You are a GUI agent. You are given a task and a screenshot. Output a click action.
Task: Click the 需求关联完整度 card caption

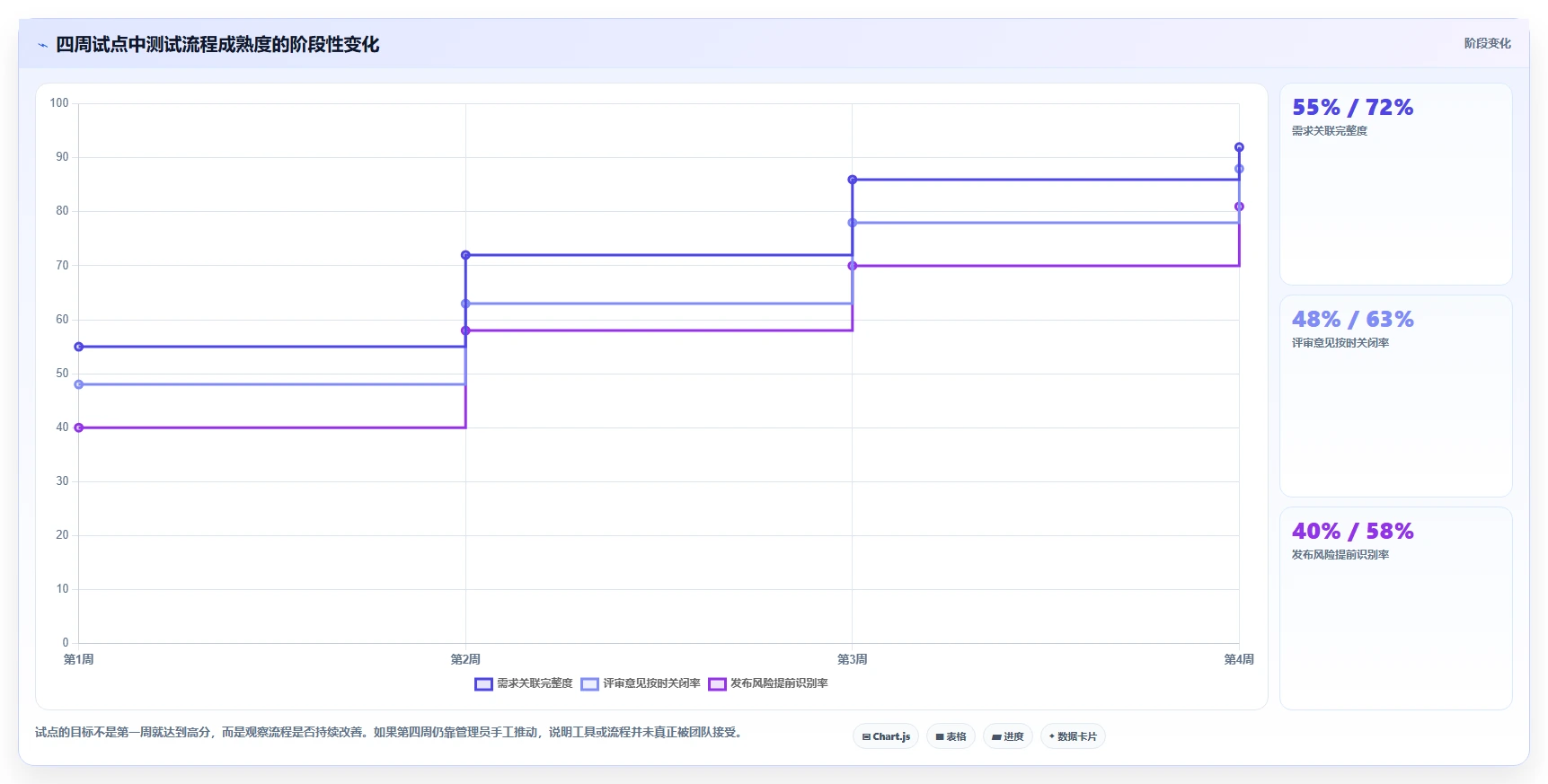click(1330, 131)
